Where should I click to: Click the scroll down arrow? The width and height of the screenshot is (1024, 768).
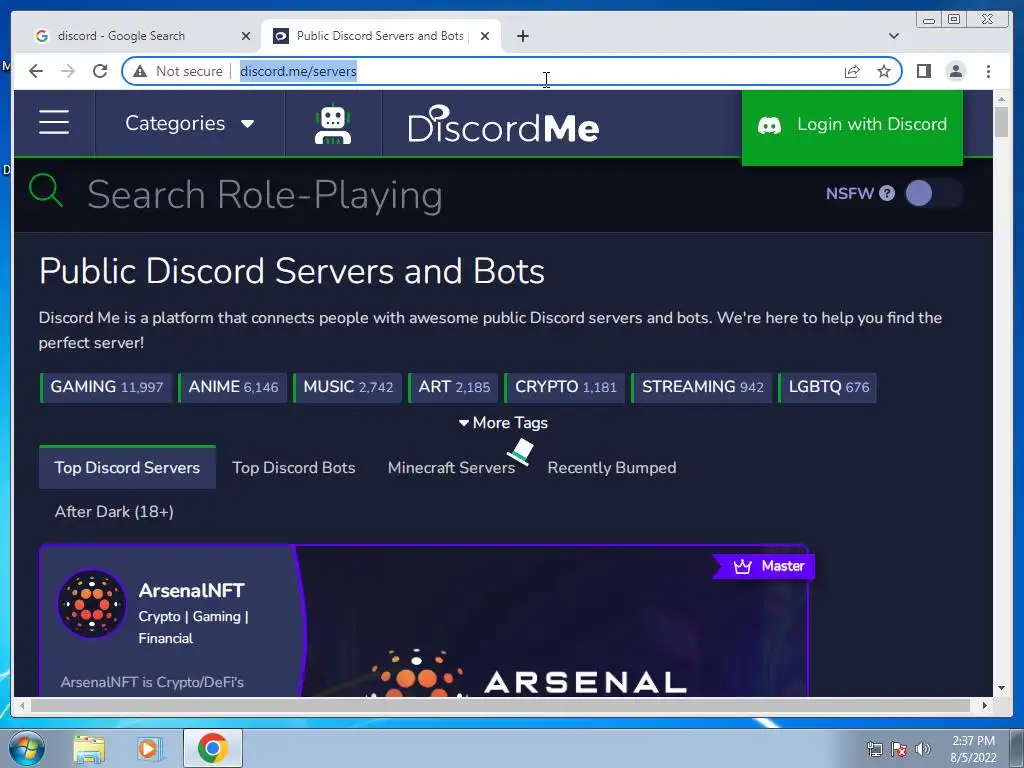click(1001, 688)
